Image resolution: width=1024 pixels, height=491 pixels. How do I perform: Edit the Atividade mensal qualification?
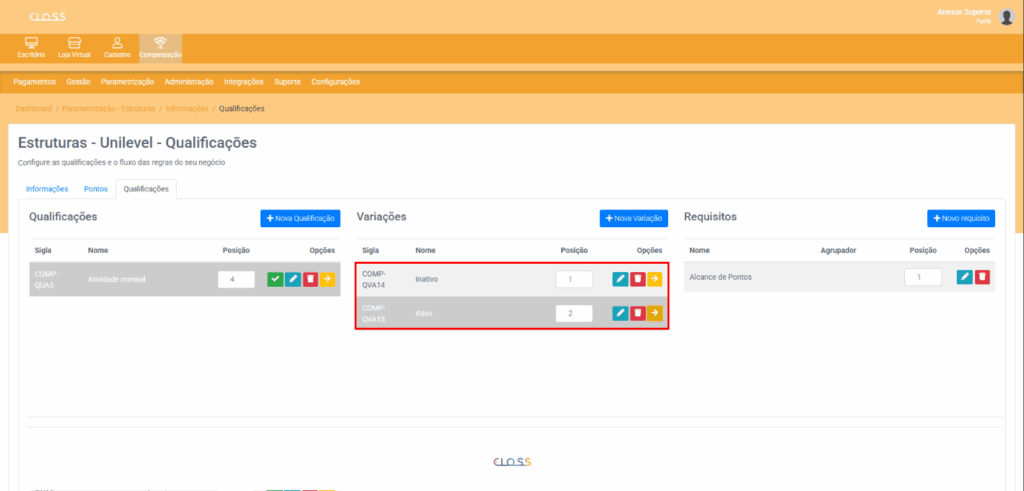292,279
